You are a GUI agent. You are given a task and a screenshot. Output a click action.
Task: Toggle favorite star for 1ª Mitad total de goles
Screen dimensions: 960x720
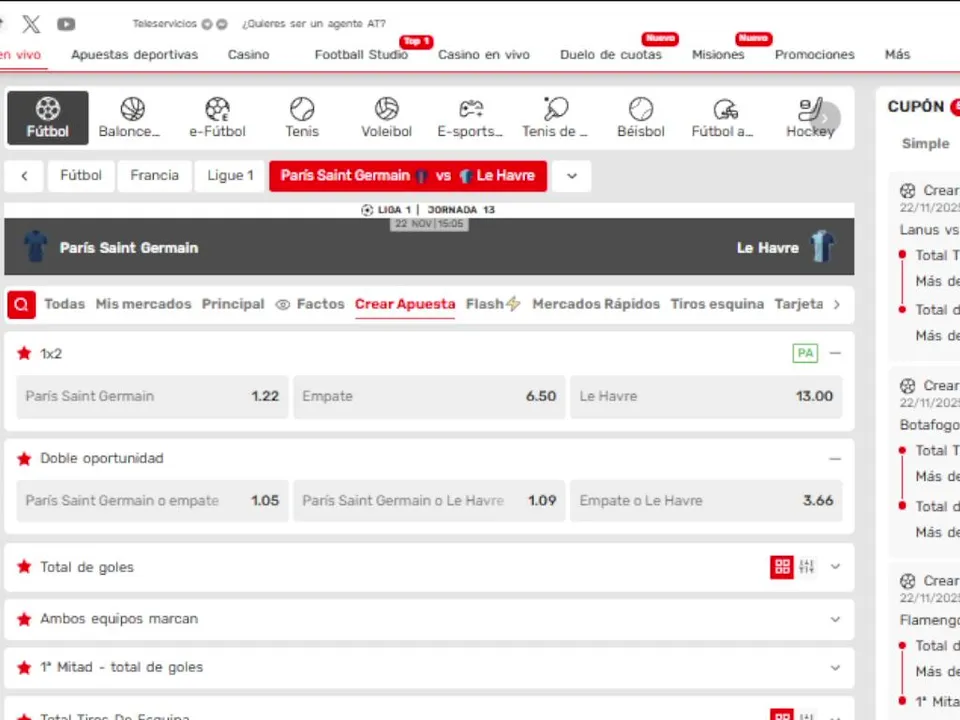(24, 667)
